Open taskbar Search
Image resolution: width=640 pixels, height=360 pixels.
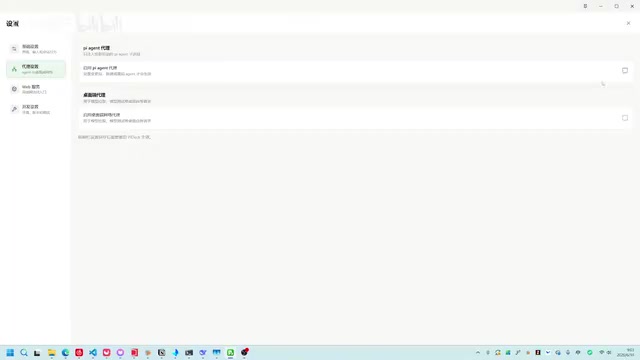click(24, 352)
